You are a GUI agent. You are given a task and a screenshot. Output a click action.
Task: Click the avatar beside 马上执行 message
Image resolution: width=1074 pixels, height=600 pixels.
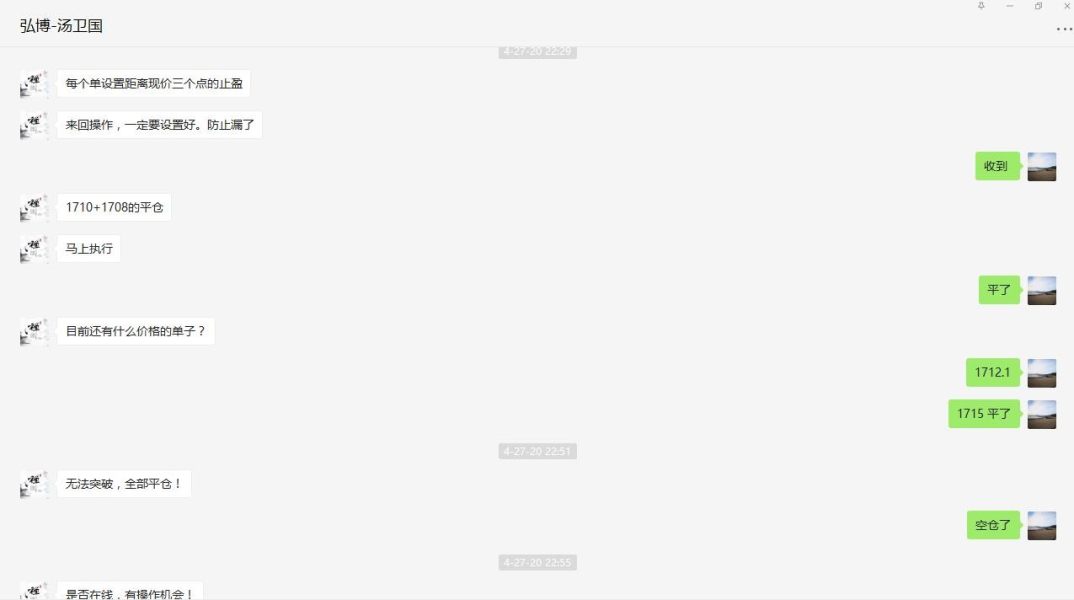pyautogui.click(x=34, y=249)
